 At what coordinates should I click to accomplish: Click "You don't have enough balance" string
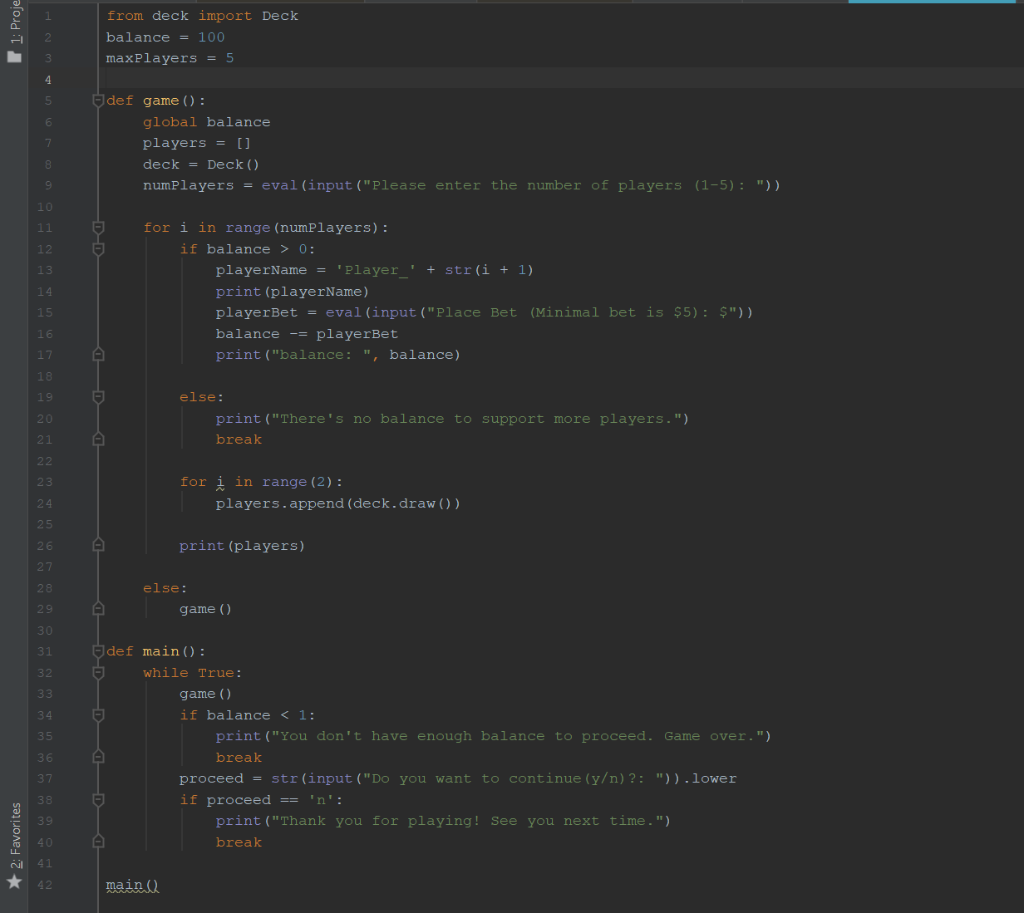[517, 736]
